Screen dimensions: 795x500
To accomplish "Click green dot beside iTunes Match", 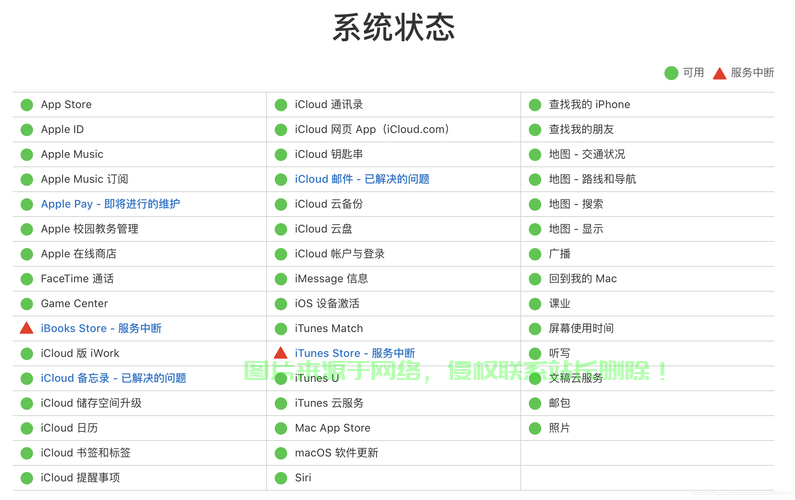I will 280,329.
